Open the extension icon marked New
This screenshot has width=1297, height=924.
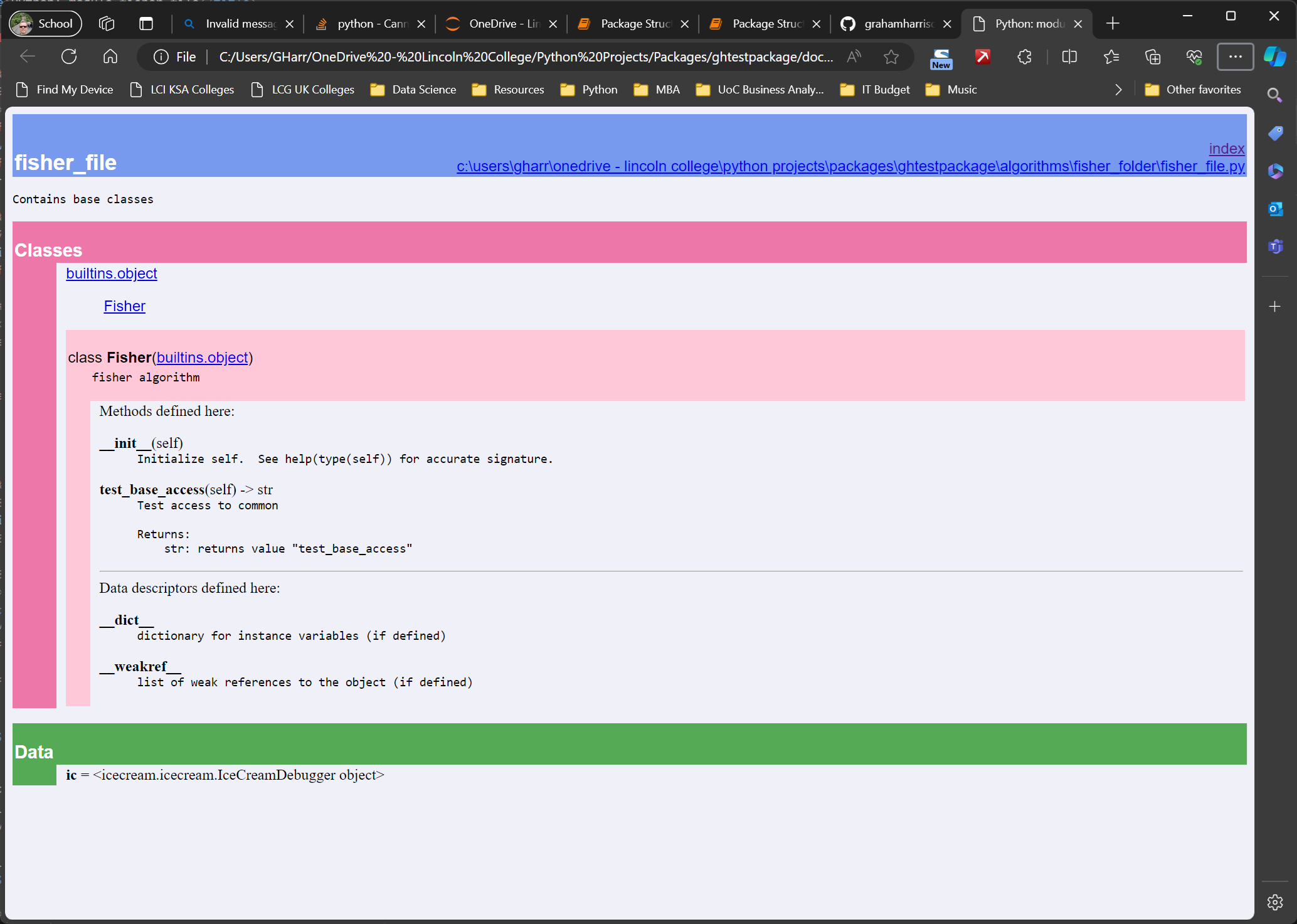tap(941, 58)
